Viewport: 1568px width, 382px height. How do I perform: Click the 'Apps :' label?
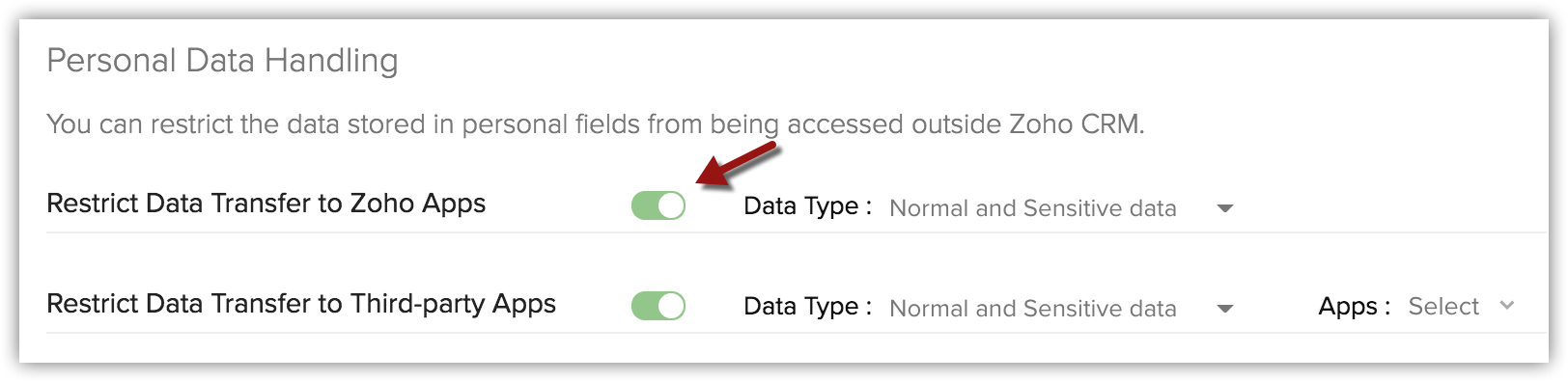[1355, 307]
